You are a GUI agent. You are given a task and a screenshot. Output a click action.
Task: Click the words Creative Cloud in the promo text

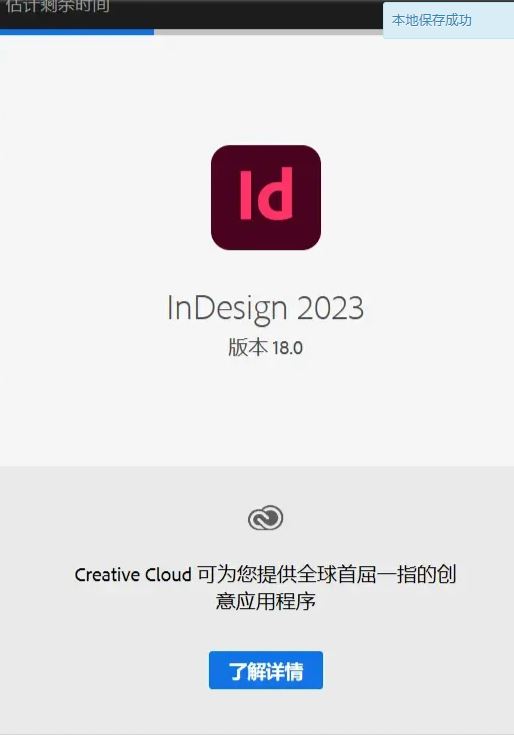point(133,575)
